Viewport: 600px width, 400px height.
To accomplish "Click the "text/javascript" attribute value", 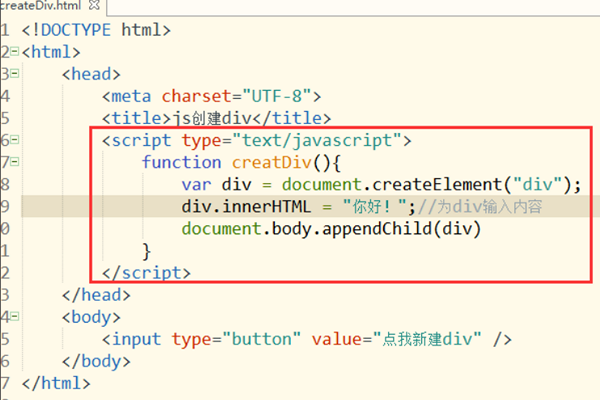I will tap(317, 140).
